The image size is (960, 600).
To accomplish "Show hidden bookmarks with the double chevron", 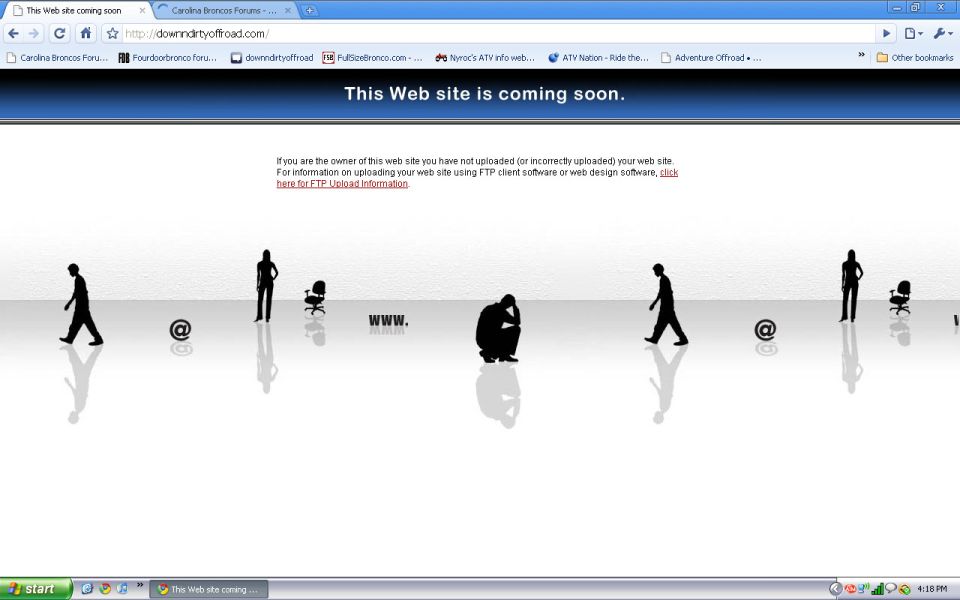I will [861, 55].
